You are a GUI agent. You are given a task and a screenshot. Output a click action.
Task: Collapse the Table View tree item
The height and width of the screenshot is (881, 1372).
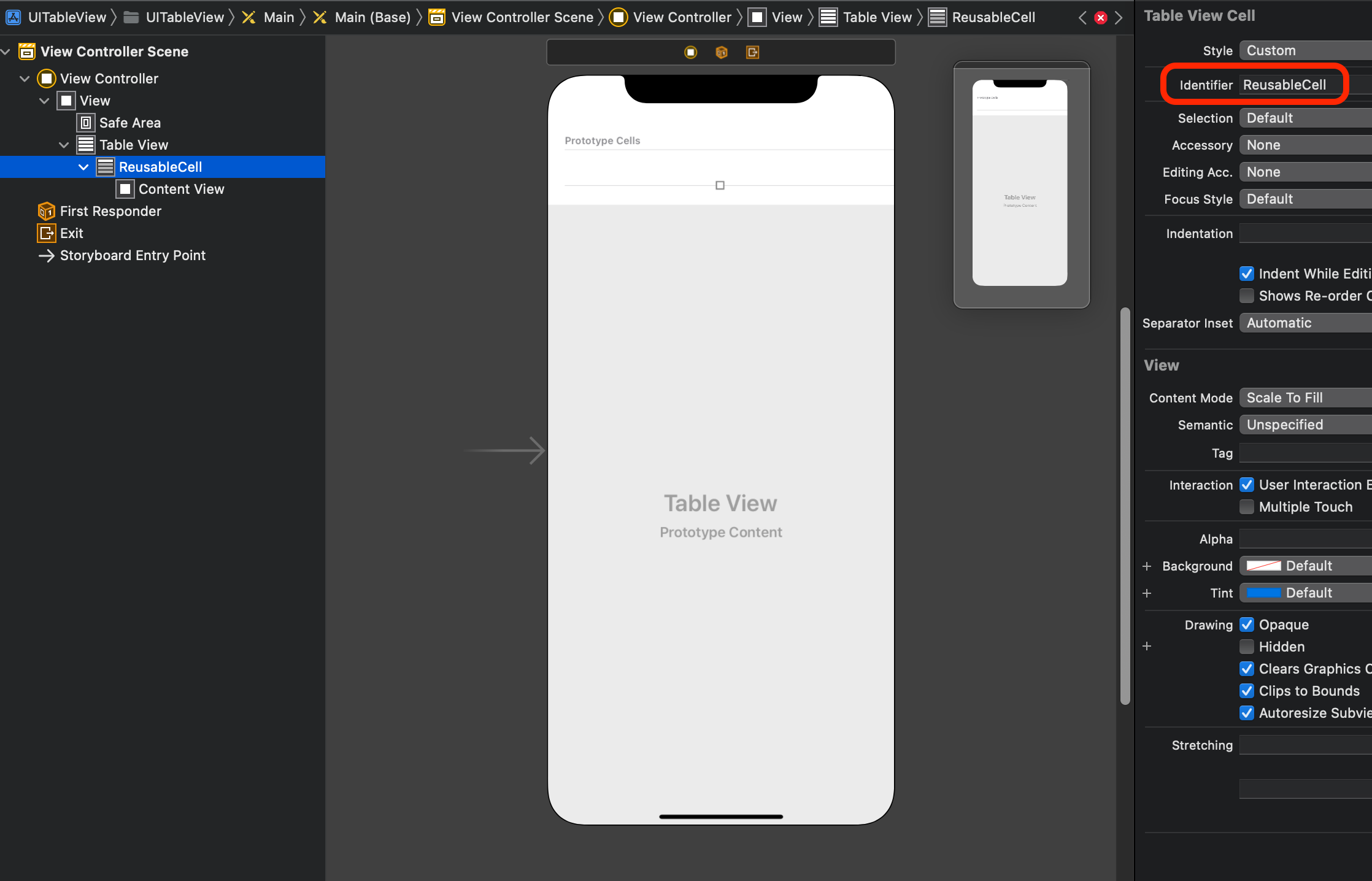(x=64, y=145)
